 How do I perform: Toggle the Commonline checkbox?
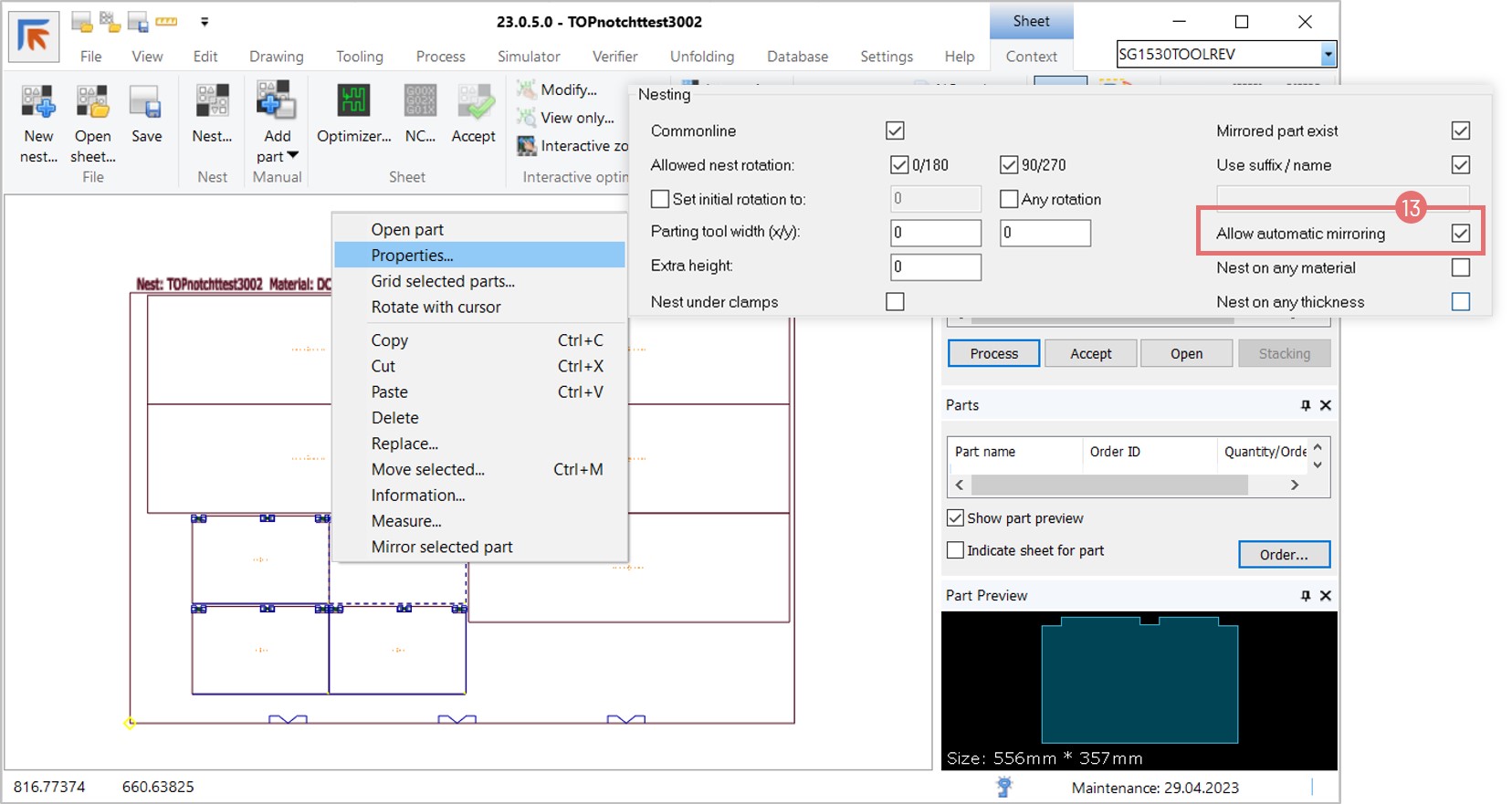[x=895, y=131]
